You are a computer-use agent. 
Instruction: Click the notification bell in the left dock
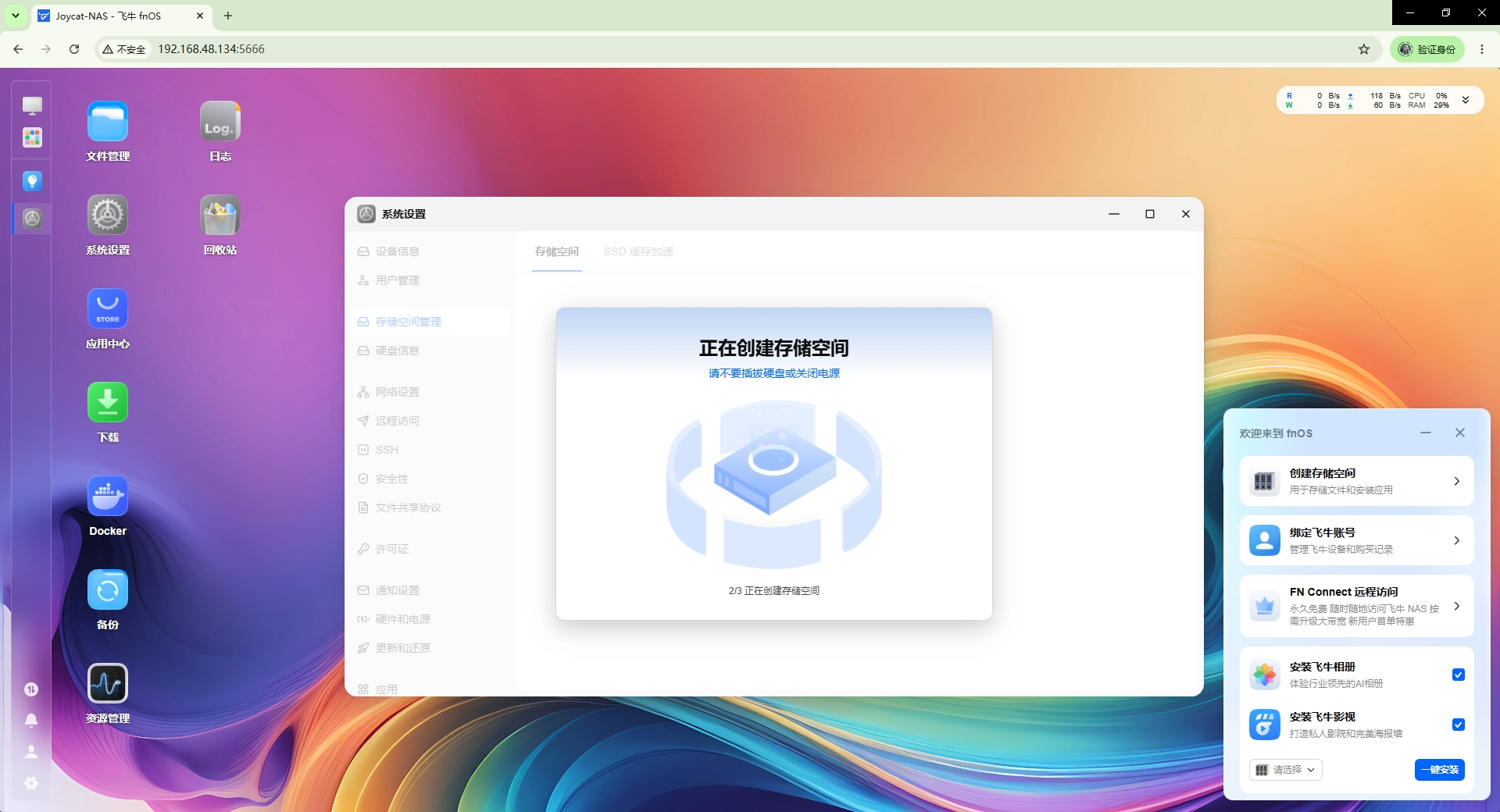(31, 720)
